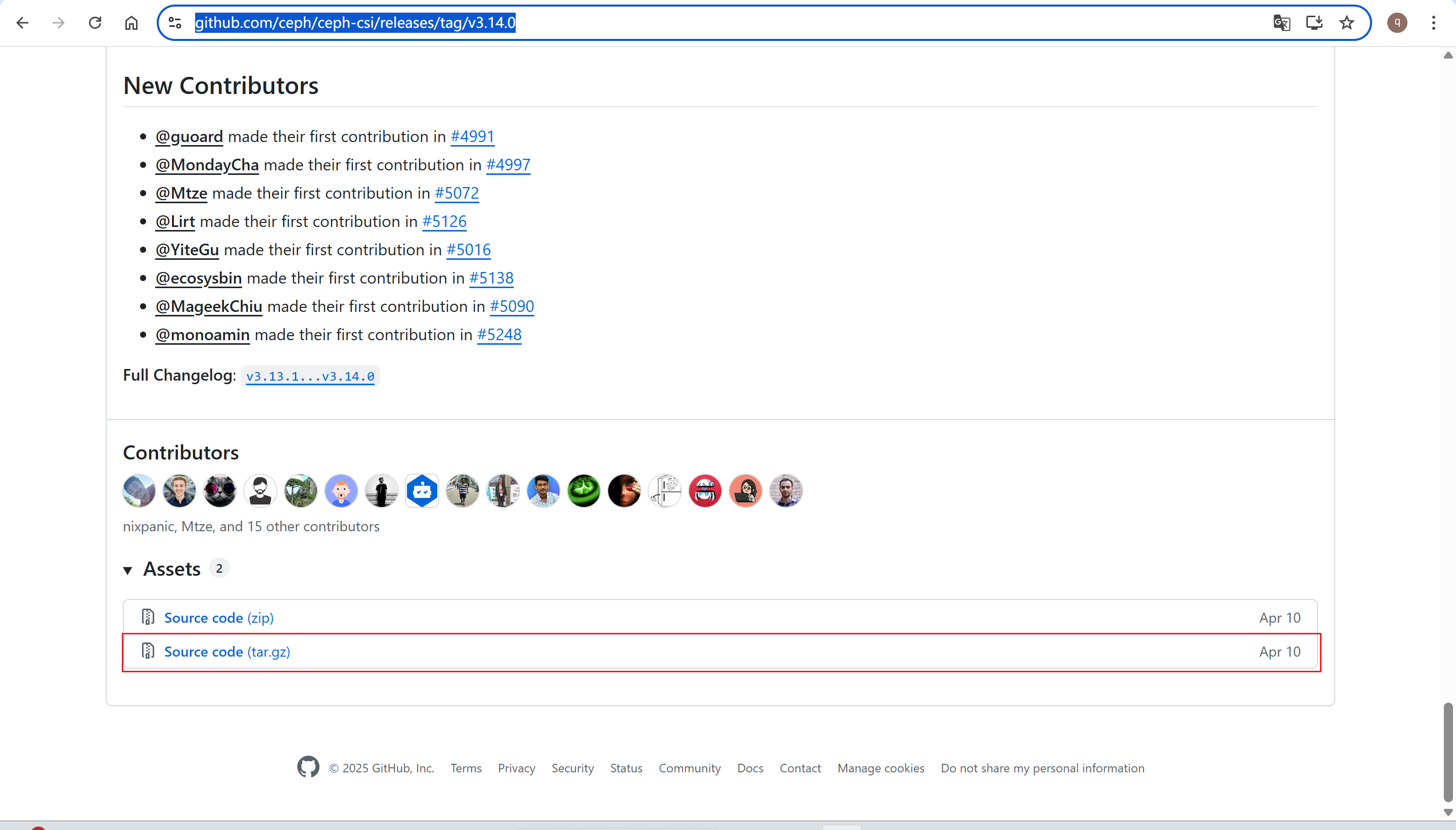The height and width of the screenshot is (830, 1456).
Task: Open the Contact footer link
Action: pyautogui.click(x=800, y=768)
